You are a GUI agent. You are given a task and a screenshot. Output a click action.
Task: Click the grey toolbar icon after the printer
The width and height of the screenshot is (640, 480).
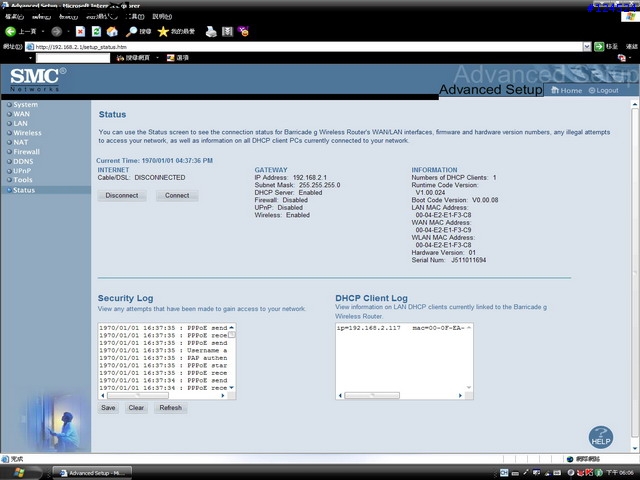(x=227, y=31)
